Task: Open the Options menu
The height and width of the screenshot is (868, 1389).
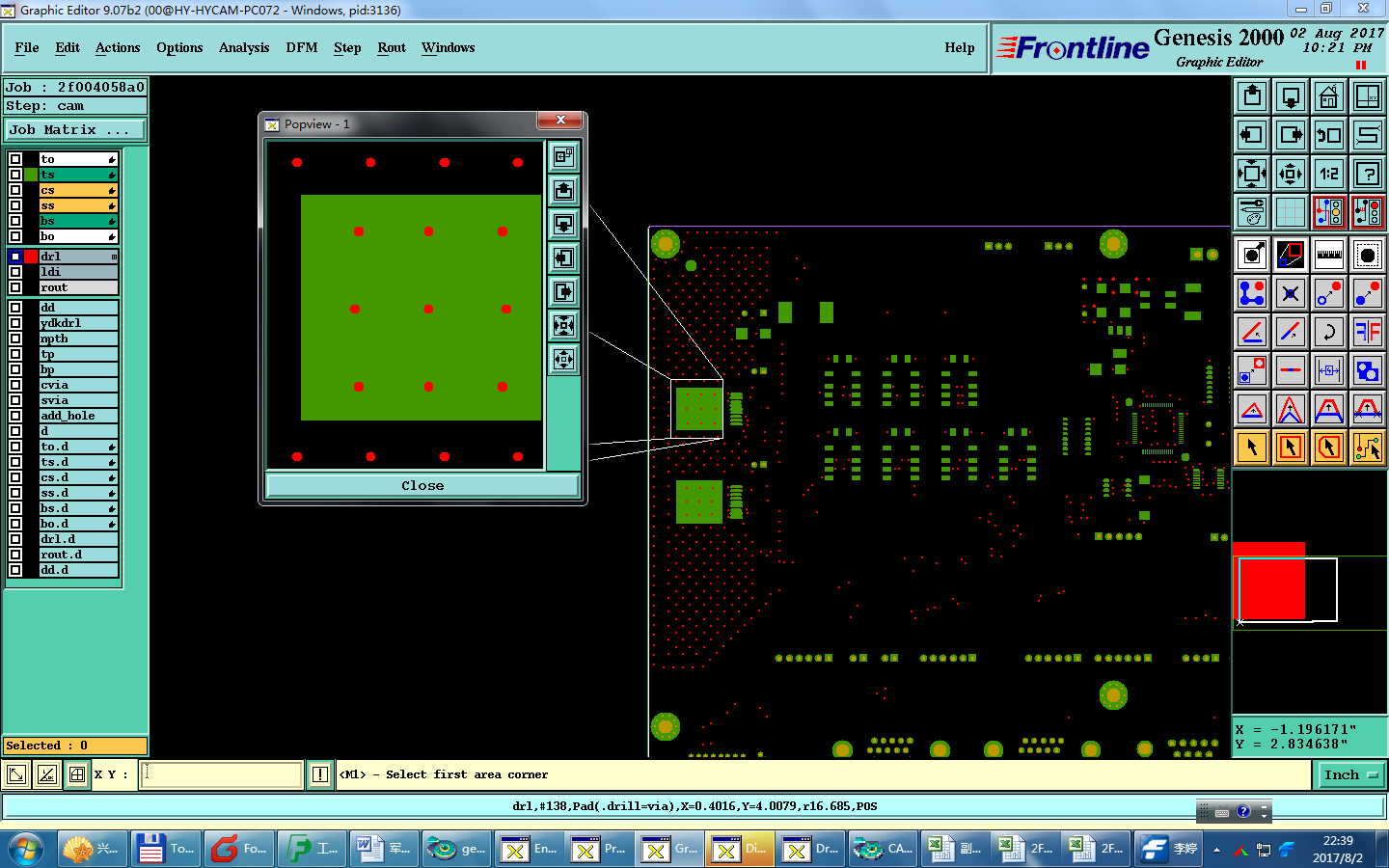Action: tap(179, 47)
